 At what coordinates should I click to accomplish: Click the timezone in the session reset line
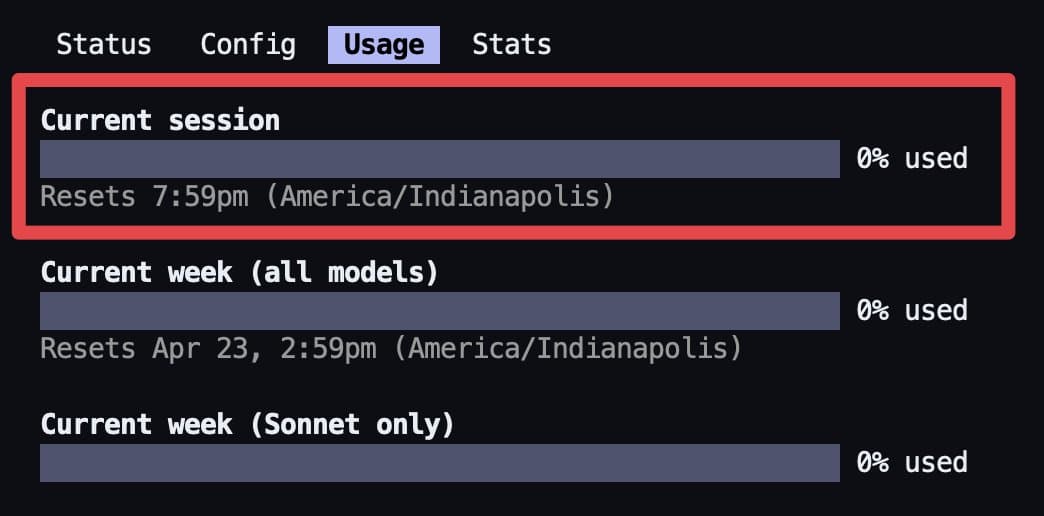pyautogui.click(x=439, y=196)
